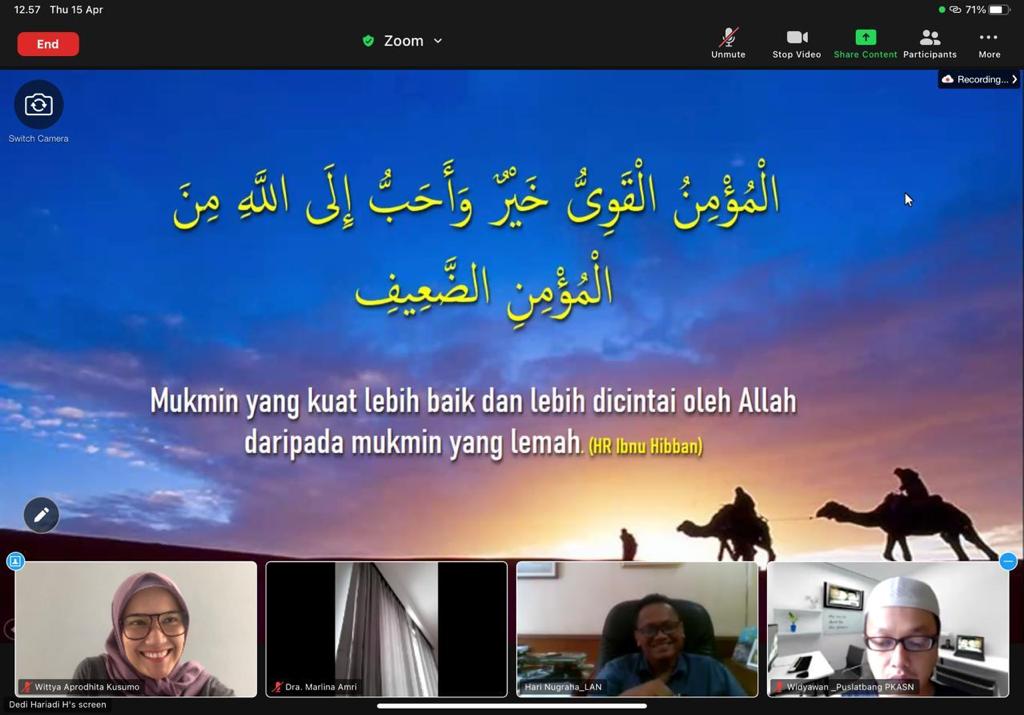Select Dra. Marlina Amri's video tile
The image size is (1024, 715).
pos(387,629)
